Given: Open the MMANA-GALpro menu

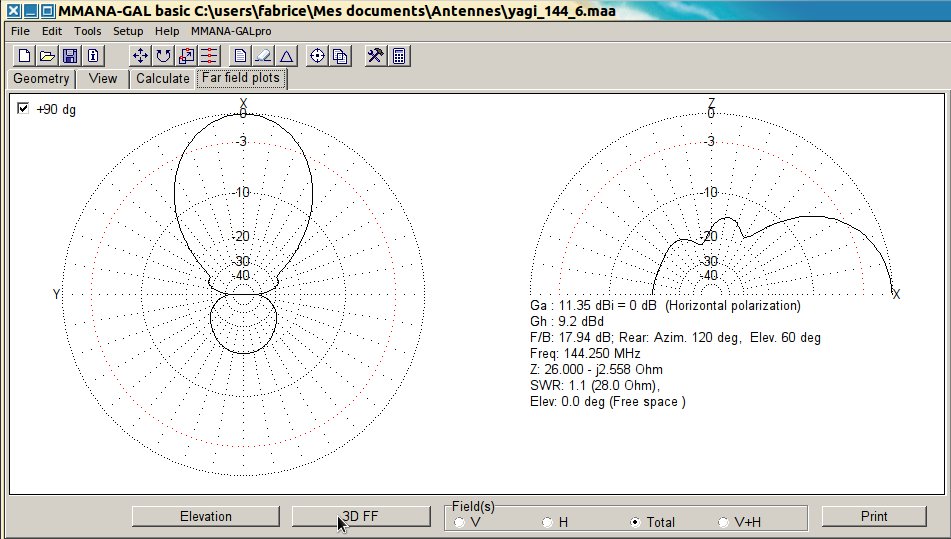Looking at the screenshot, I should tap(231, 31).
